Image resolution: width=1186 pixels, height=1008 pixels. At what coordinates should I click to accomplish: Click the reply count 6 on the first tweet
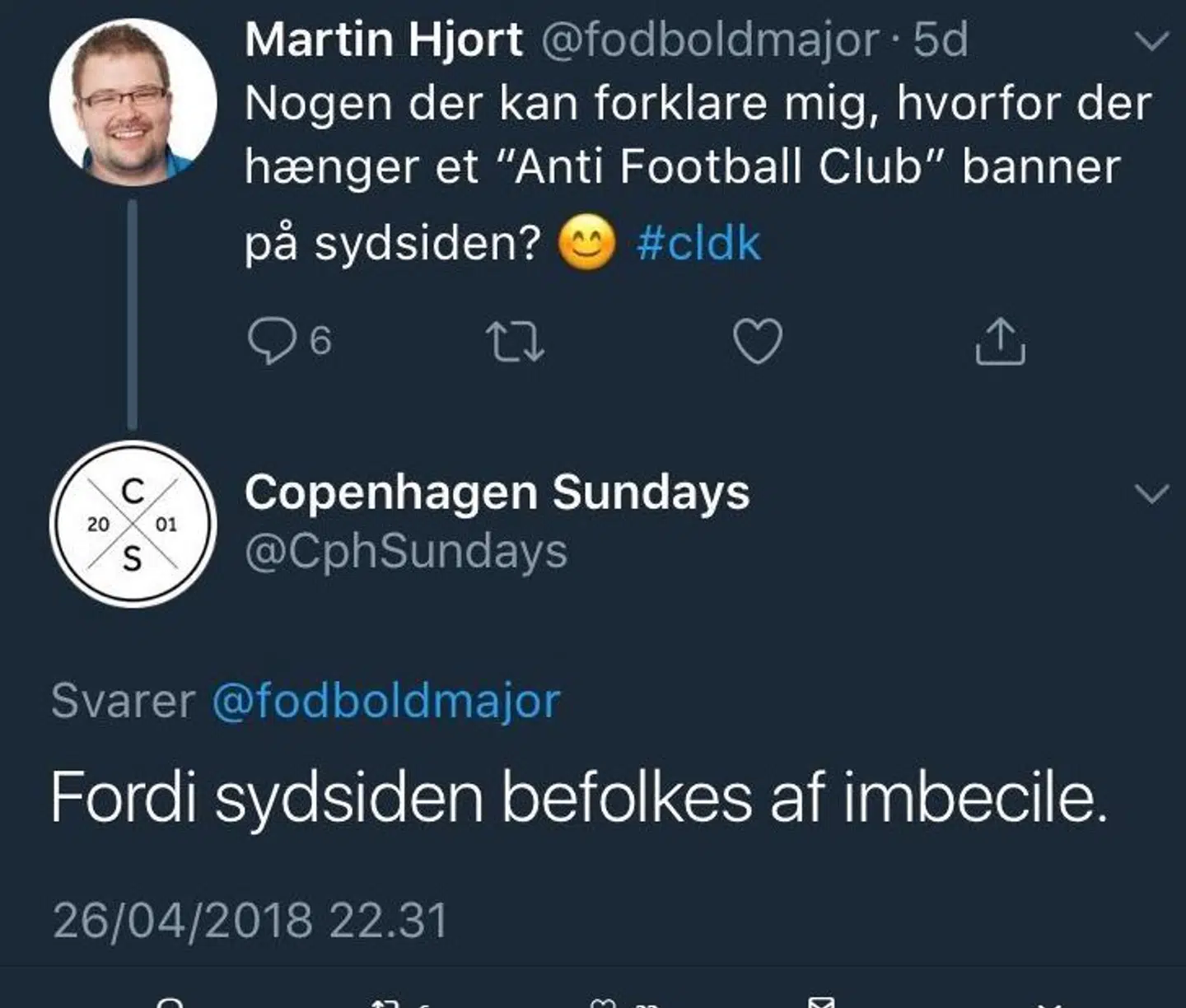320,341
